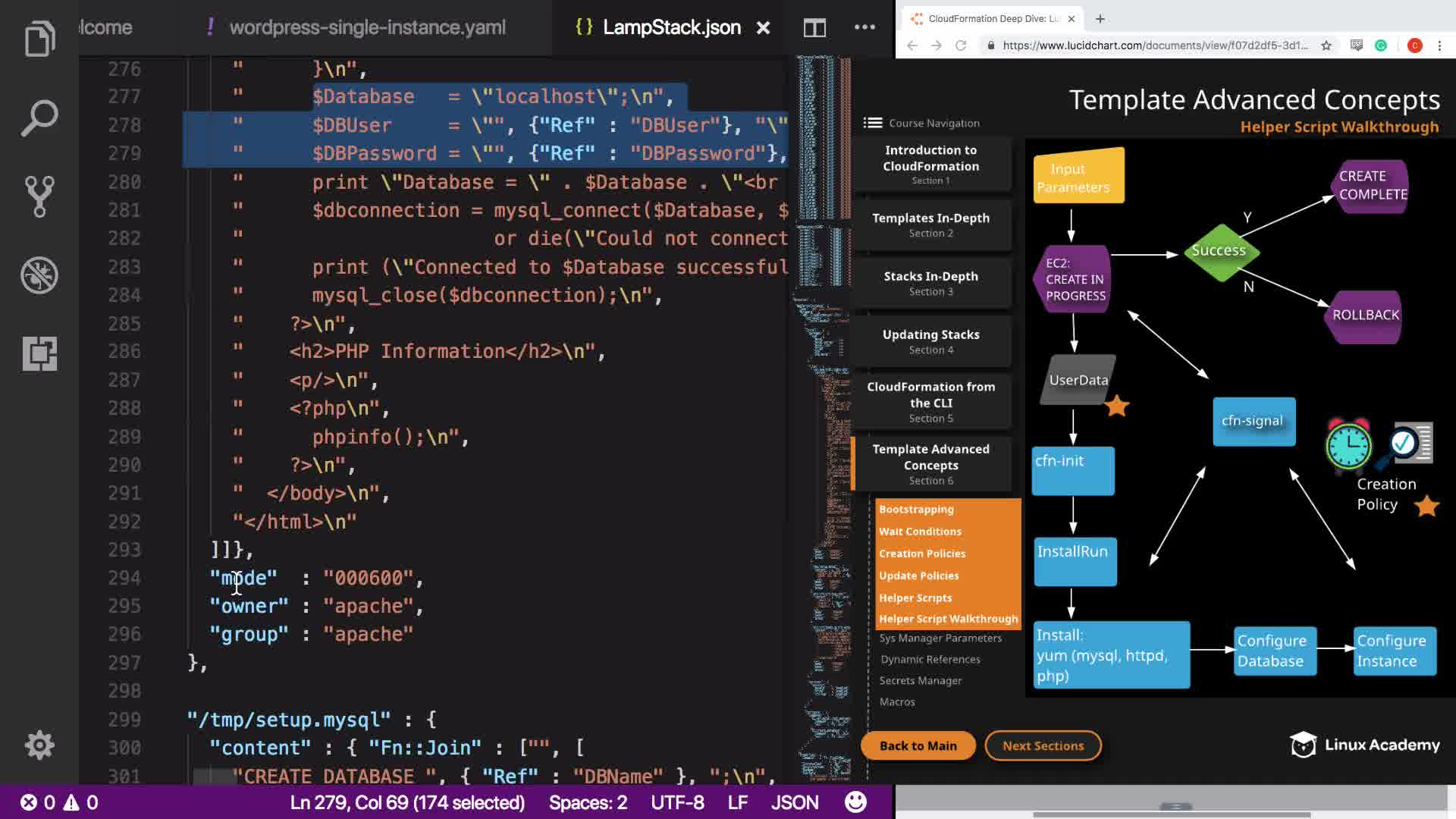Click the split editor icon
The height and width of the screenshot is (819, 1456).
pyautogui.click(x=814, y=28)
